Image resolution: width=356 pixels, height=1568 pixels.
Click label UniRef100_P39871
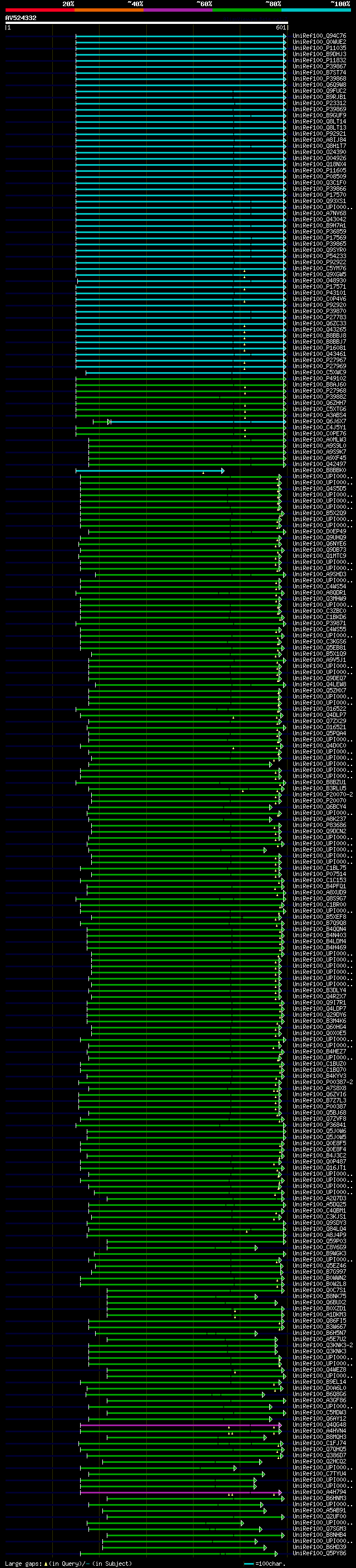(319, 624)
